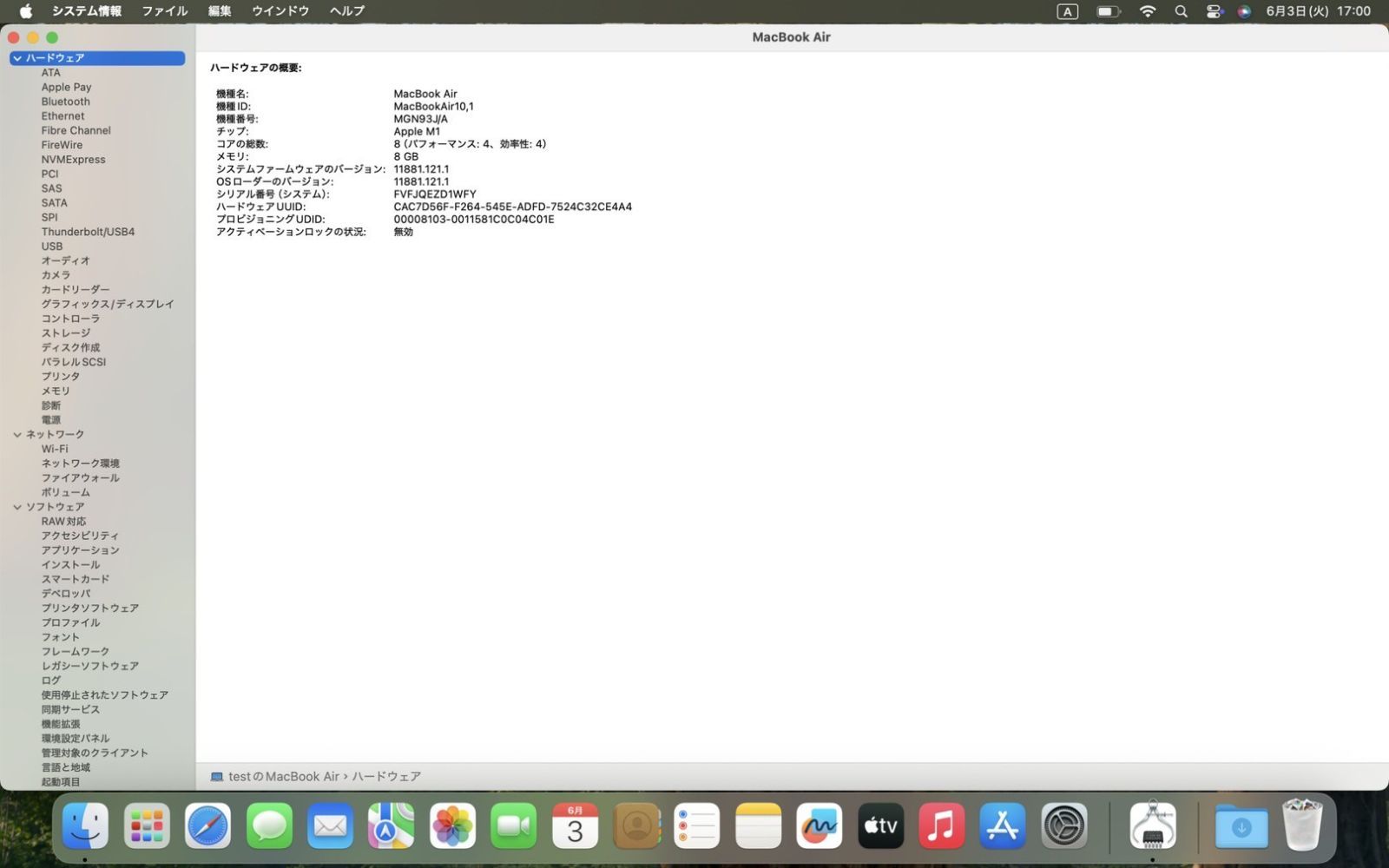Viewport: 1389px width, 868px height.
Task: Open System Settings gear in Dock
Action: pyautogui.click(x=1064, y=825)
